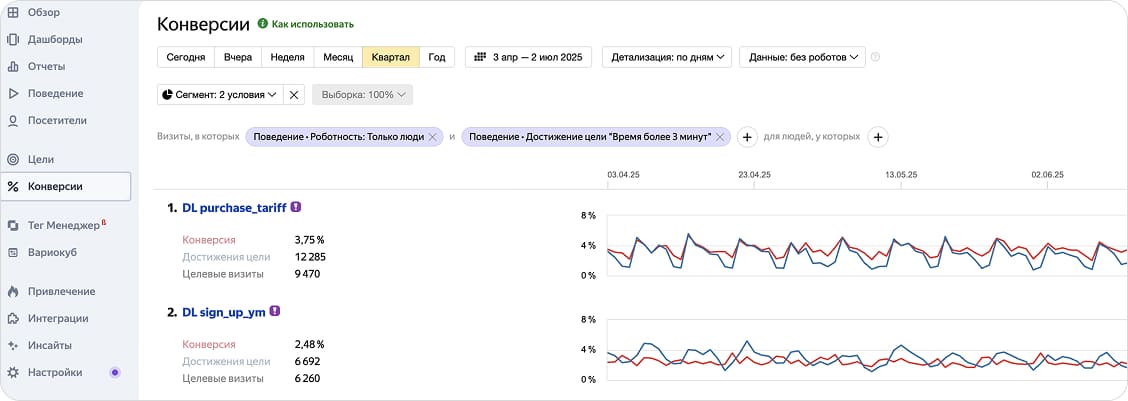This screenshot has width=1128, height=401.
Task: Click the Привлечение flame icon
Action: [x=13, y=291]
